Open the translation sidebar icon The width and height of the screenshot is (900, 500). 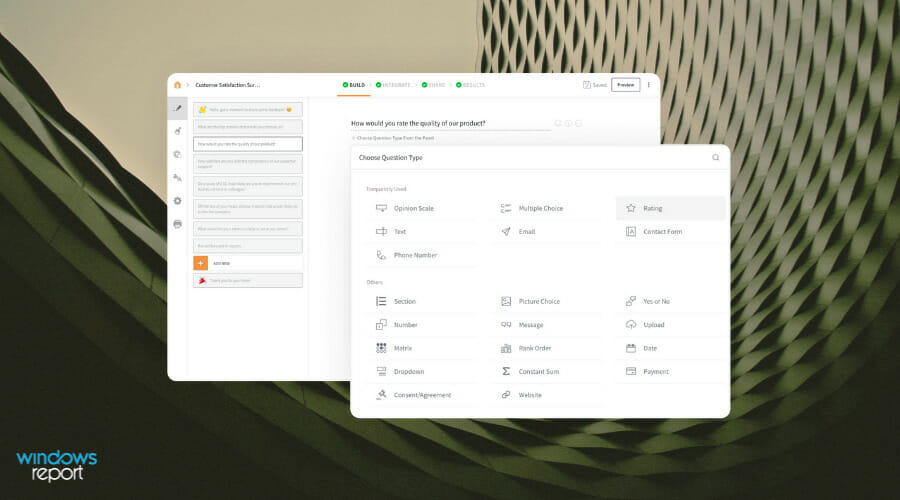pos(177,177)
